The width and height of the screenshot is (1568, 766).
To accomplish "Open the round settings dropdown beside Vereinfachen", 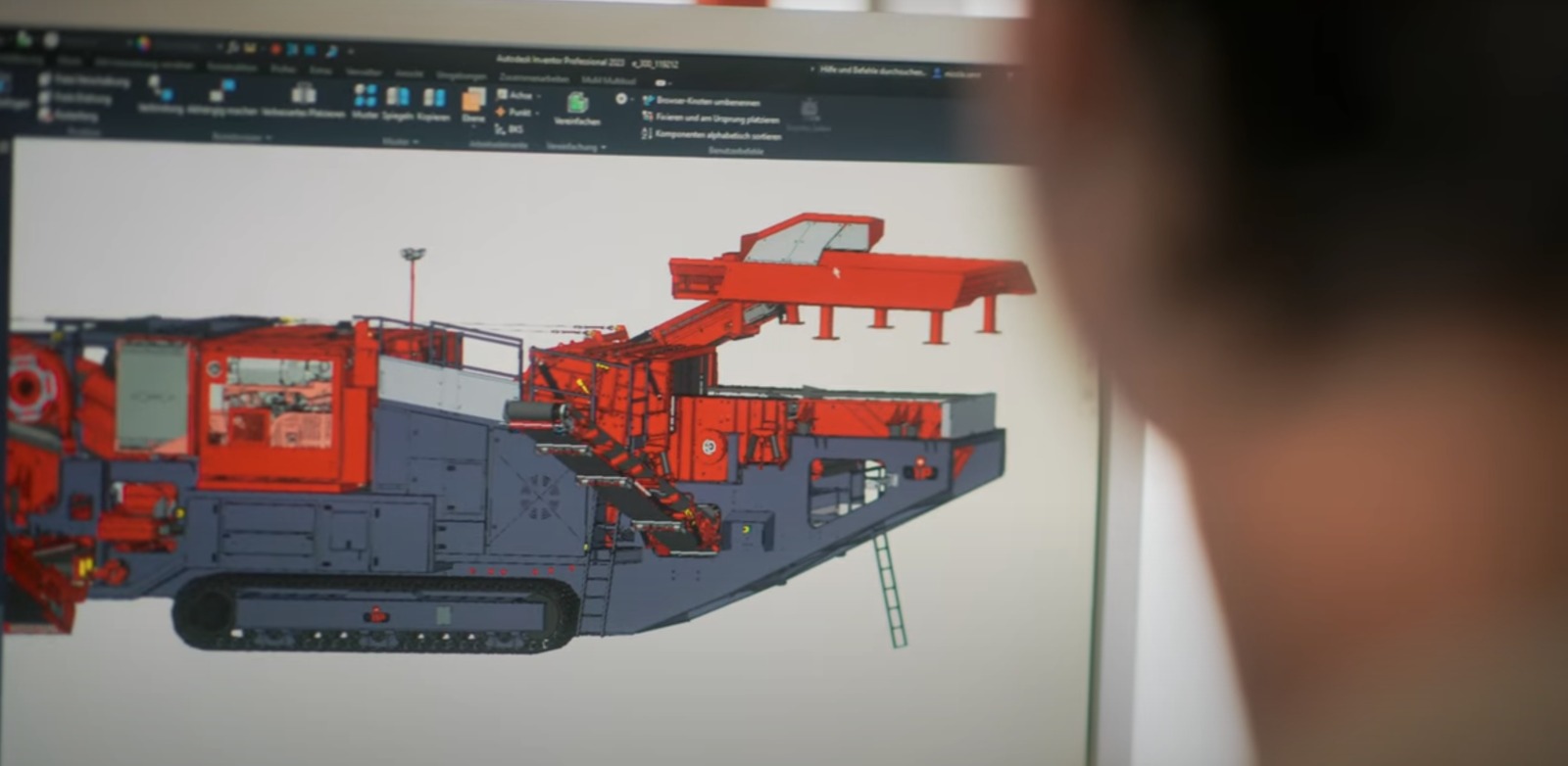I will 623,99.
